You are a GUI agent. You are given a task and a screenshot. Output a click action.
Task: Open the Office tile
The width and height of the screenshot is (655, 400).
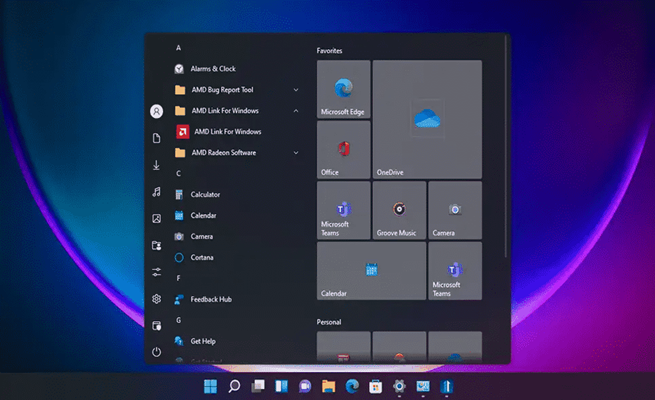(x=343, y=150)
